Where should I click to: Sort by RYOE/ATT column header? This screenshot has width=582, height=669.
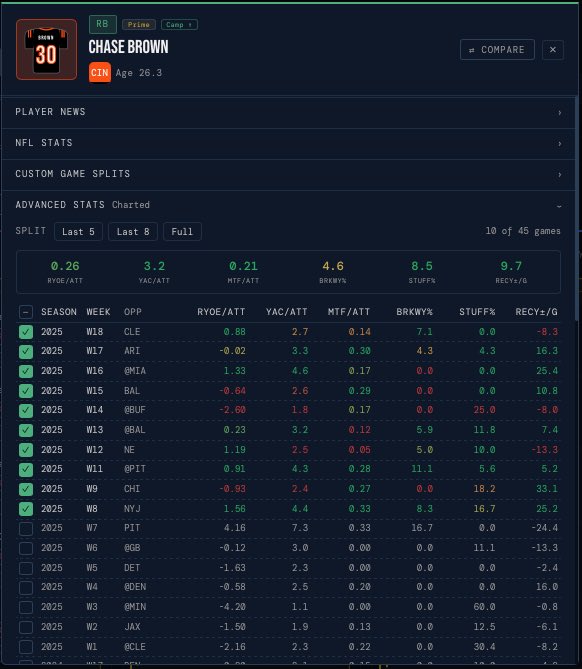221,312
